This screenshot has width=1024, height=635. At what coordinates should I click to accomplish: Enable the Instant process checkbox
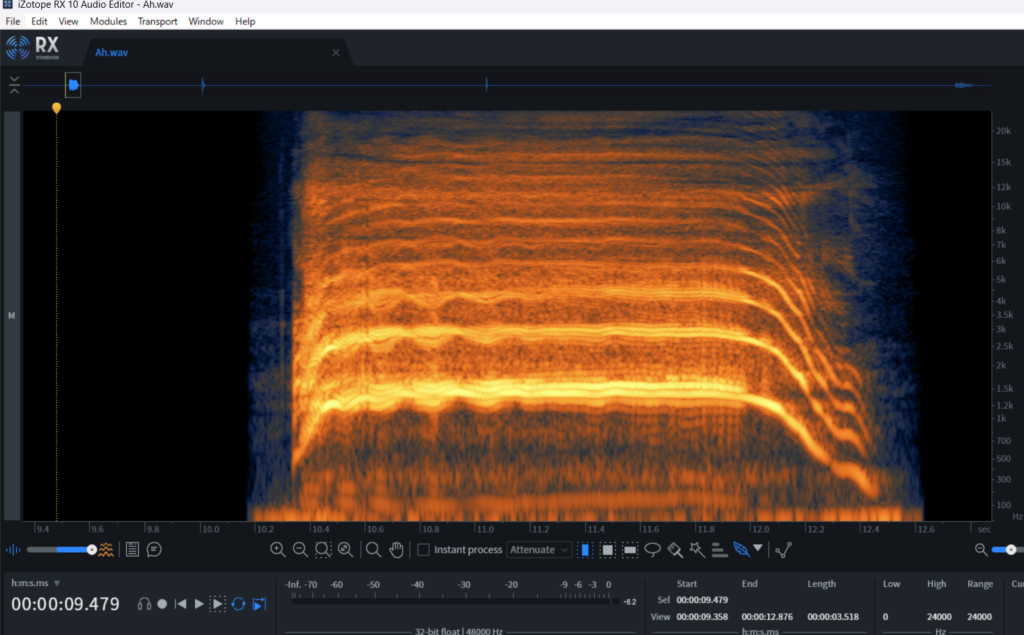click(423, 550)
